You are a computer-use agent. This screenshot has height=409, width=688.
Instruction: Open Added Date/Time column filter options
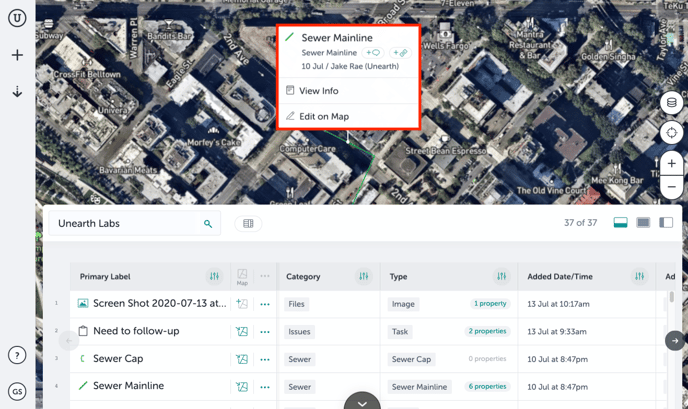pyautogui.click(x=639, y=276)
